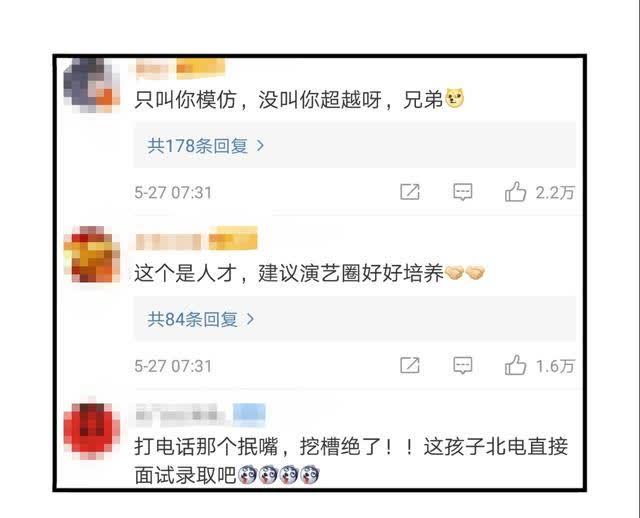Open the second commenter's orange avatar
The image size is (640, 518).
click(91, 254)
